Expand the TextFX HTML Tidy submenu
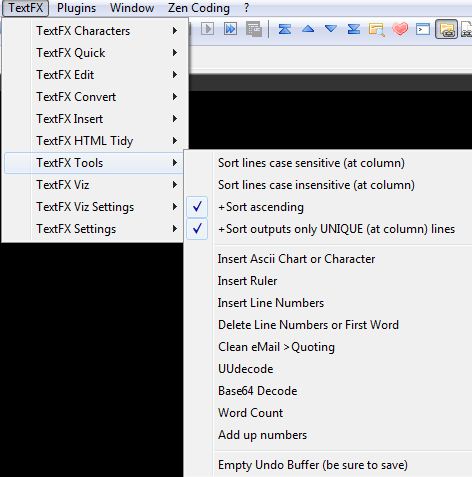This screenshot has height=477, width=472. [94, 141]
